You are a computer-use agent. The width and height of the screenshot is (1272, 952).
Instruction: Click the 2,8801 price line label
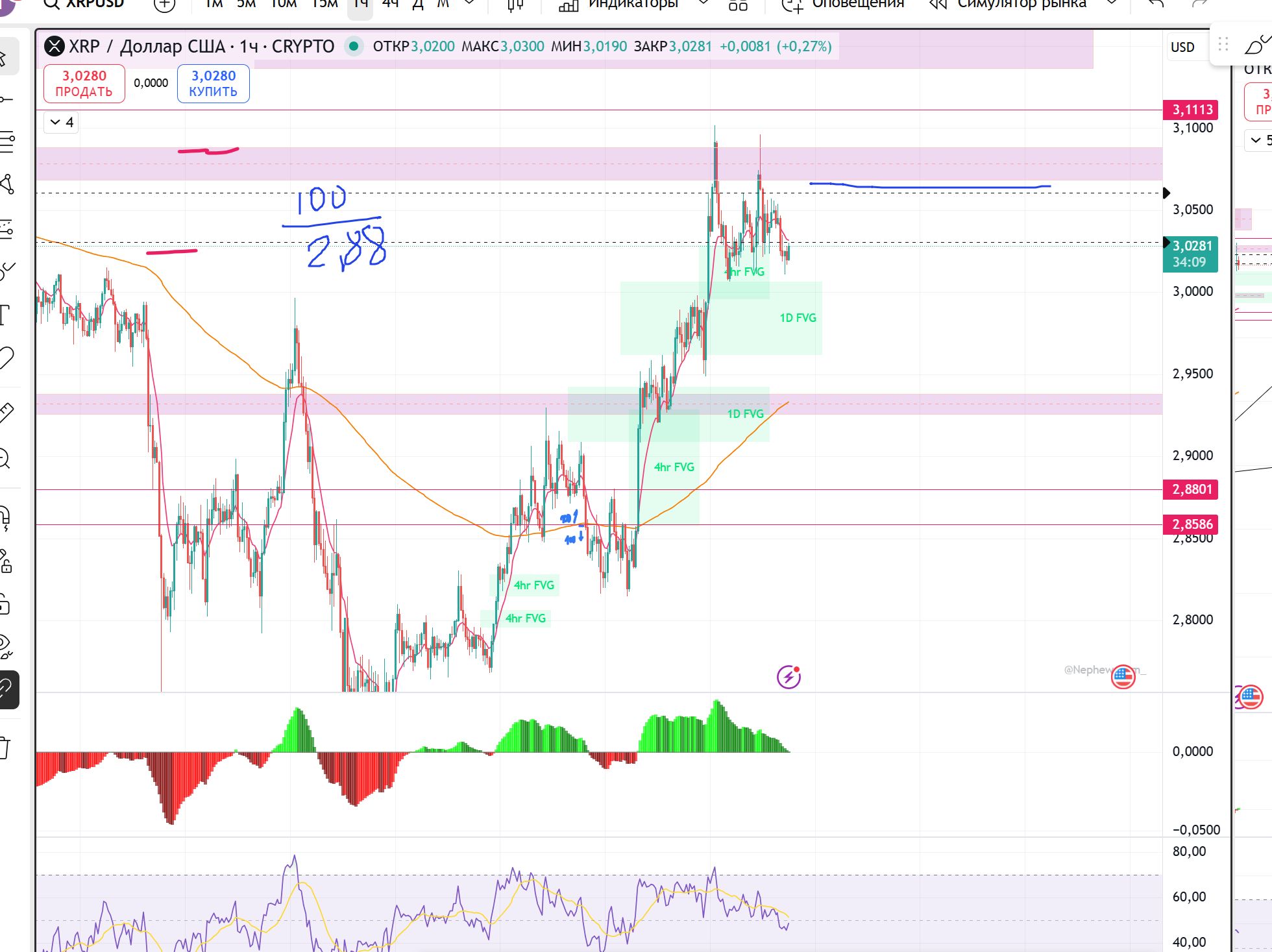(x=1192, y=489)
